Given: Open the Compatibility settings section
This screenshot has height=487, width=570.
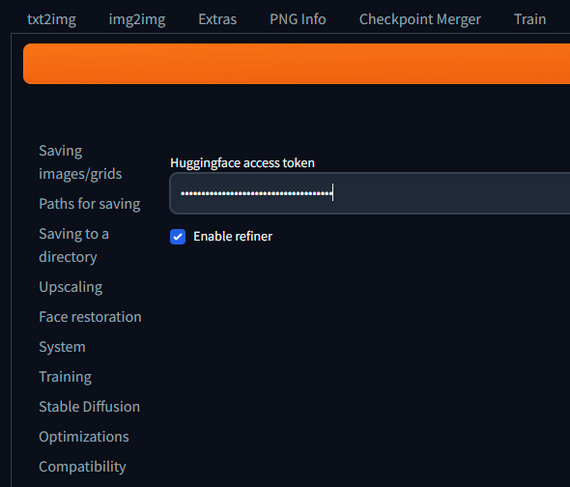Looking at the screenshot, I should coord(83,467).
